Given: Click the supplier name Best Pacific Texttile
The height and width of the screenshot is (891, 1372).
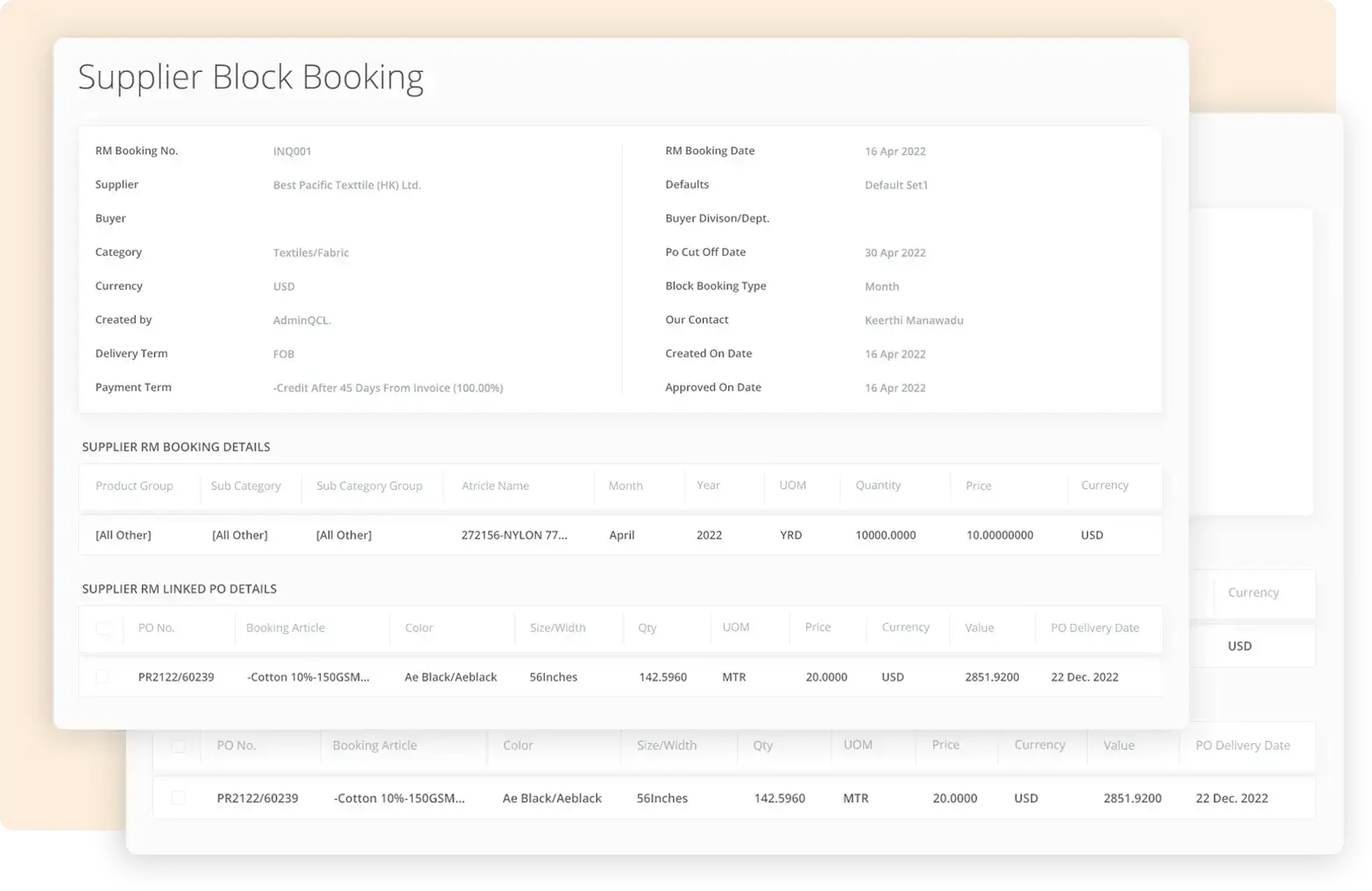Looking at the screenshot, I should point(346,185).
